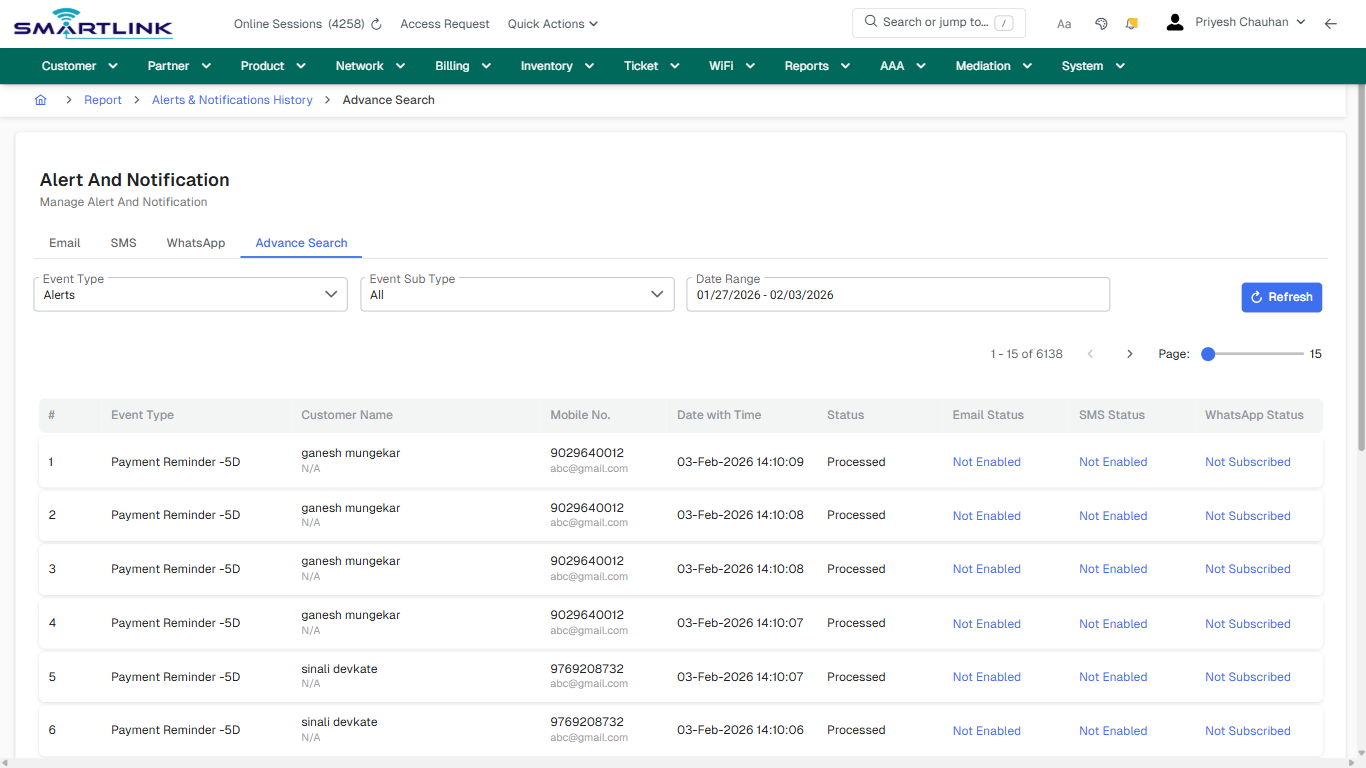Switch to the Email tab
This screenshot has width=1366, height=768.
pos(64,242)
